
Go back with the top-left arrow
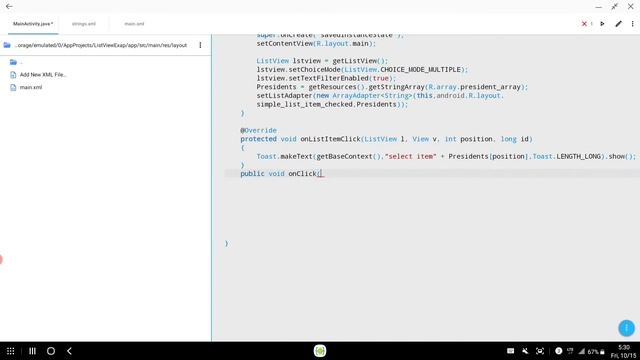click(9, 7)
